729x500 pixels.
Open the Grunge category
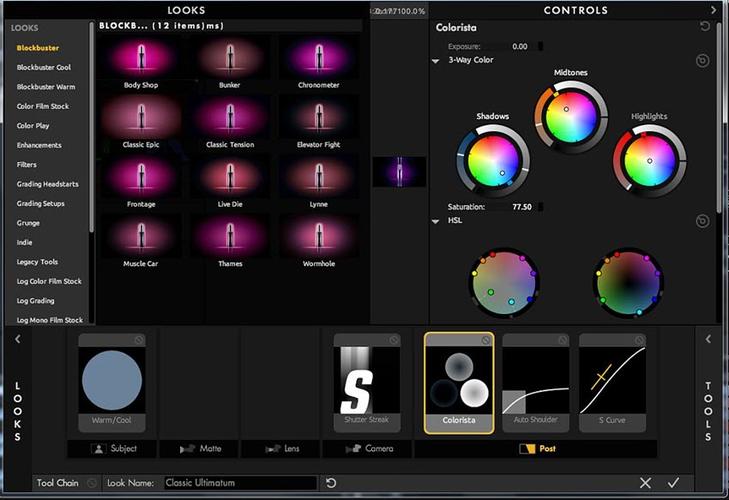tap(28, 223)
